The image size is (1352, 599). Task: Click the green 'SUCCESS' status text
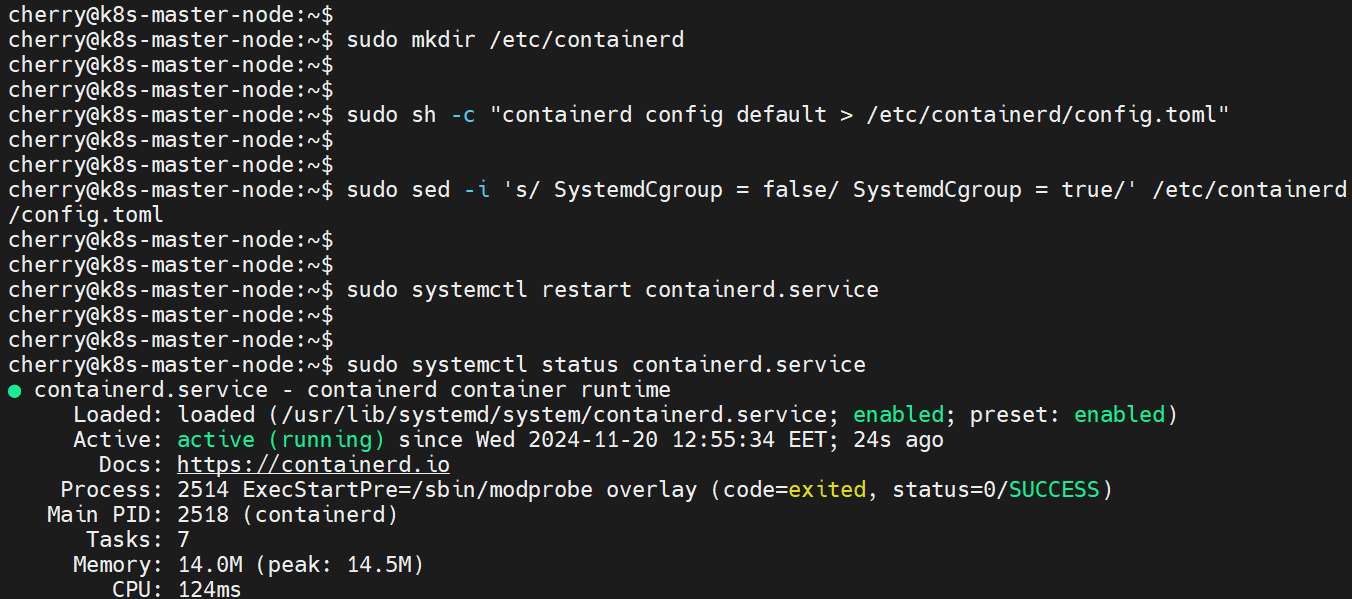(1054, 490)
